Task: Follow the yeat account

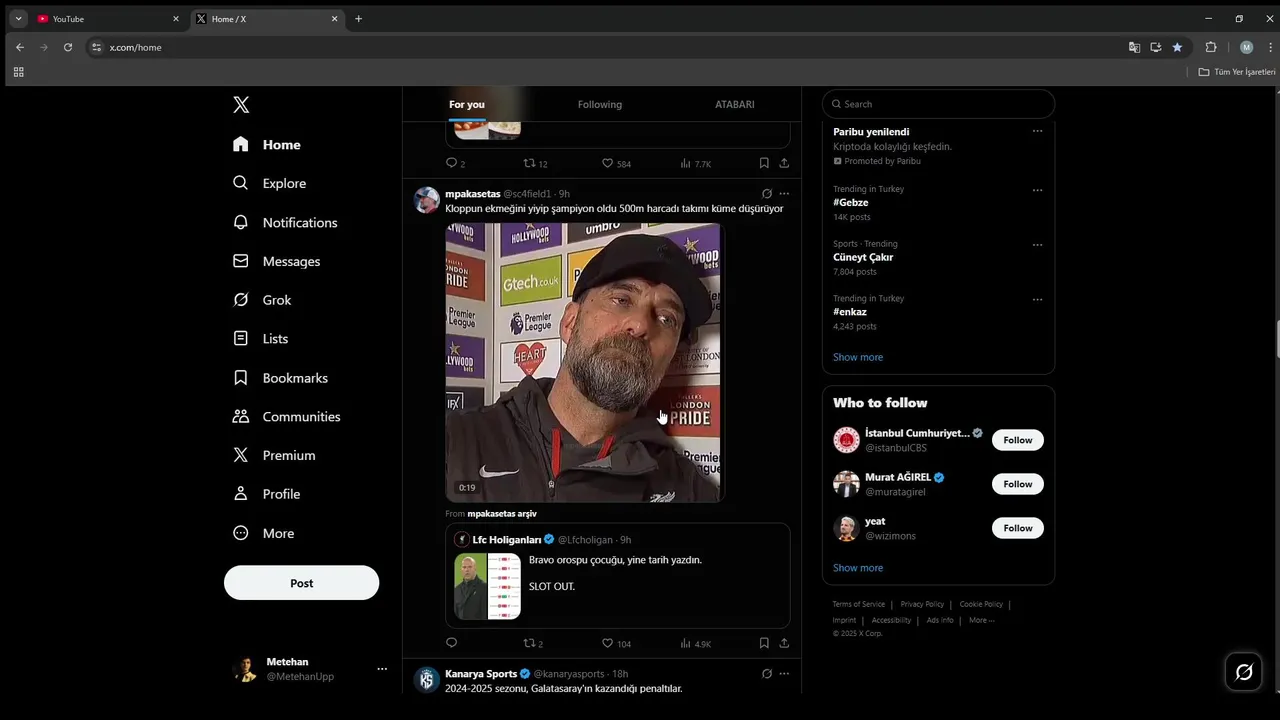Action: tap(1018, 528)
